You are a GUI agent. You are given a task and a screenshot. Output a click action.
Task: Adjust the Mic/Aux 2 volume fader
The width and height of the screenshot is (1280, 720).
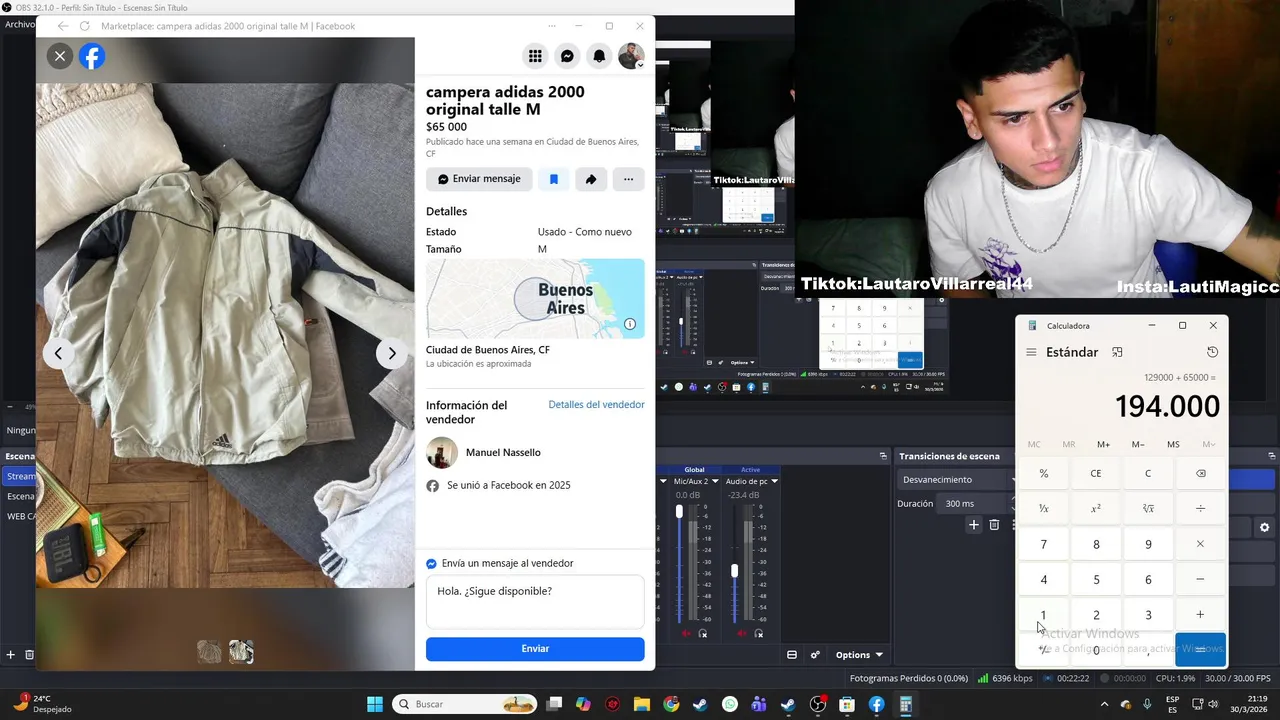(x=680, y=512)
